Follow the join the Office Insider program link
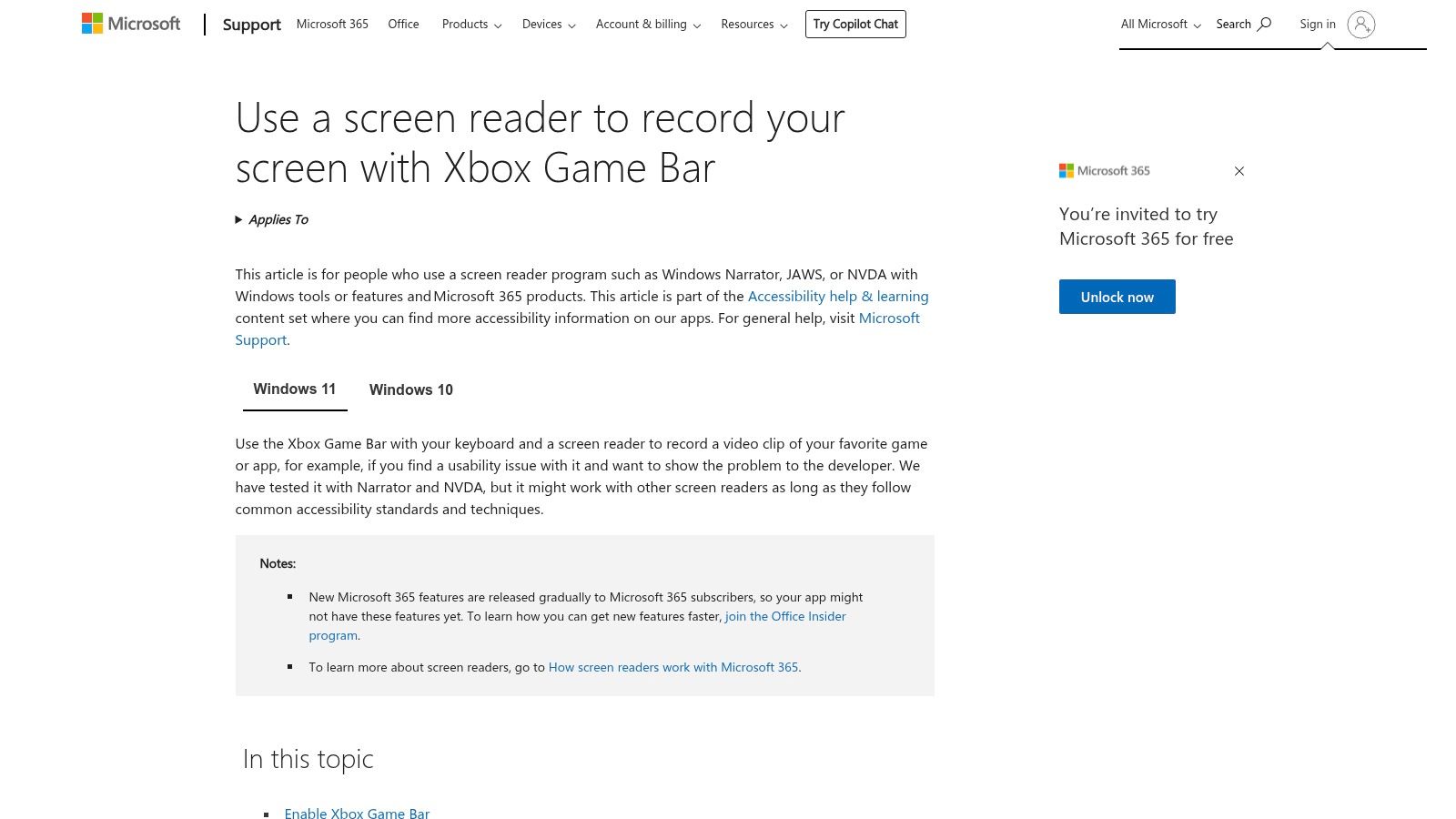Image resolution: width=1456 pixels, height=819 pixels. click(x=784, y=616)
